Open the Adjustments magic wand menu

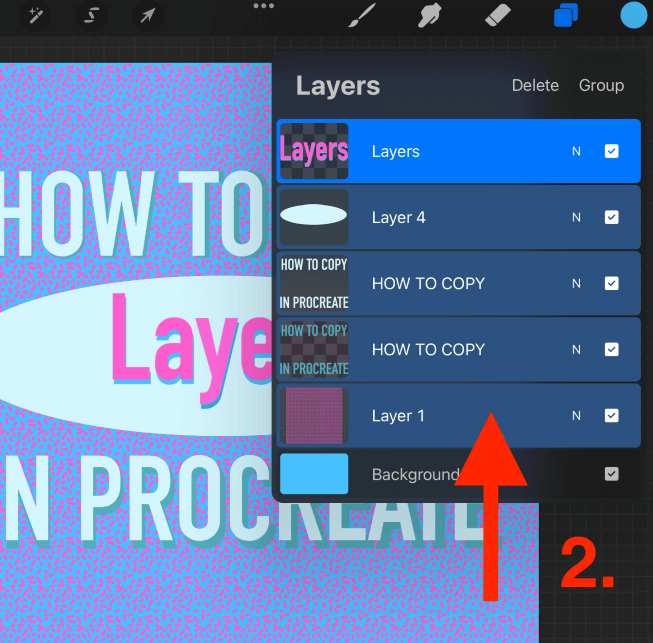coord(35,16)
